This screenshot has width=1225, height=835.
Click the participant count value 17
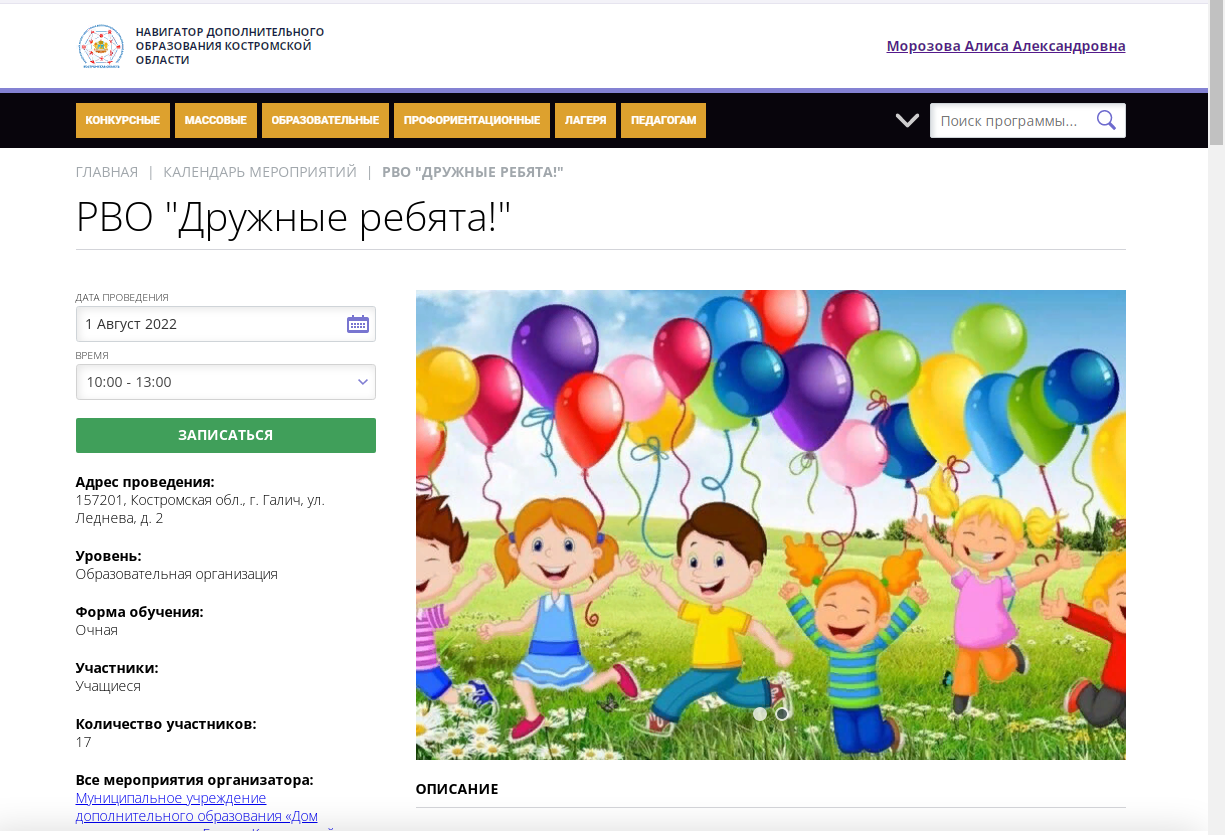coord(84,742)
